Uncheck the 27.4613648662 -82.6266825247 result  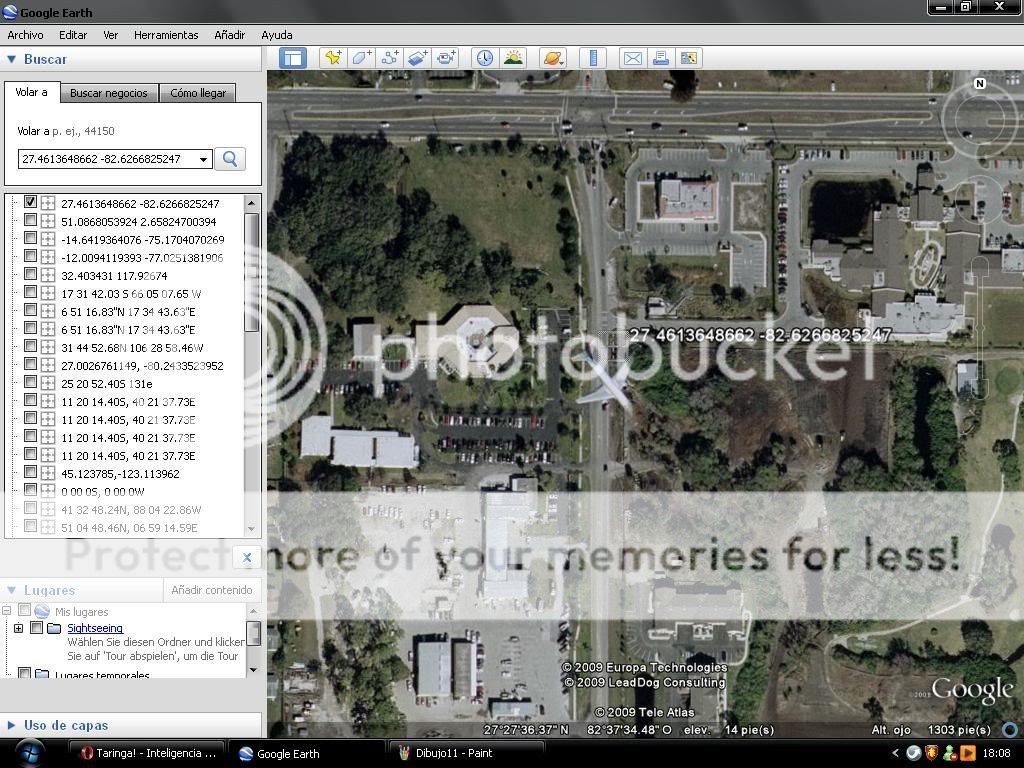tap(30, 202)
